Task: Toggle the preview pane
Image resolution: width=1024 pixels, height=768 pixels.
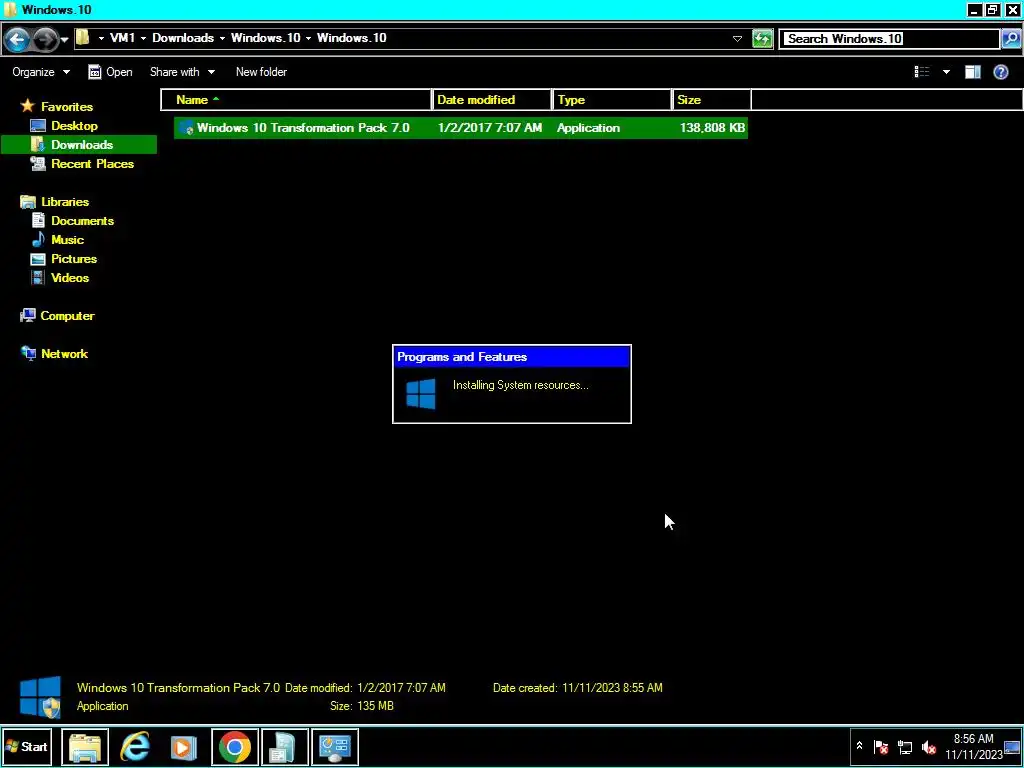Action: [972, 72]
